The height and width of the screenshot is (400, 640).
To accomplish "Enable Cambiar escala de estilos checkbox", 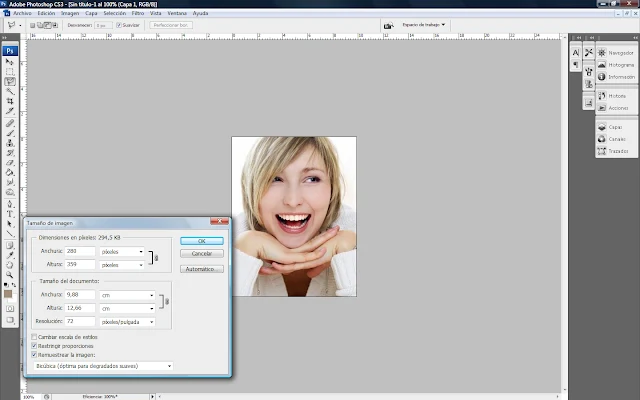I will click(x=34, y=337).
